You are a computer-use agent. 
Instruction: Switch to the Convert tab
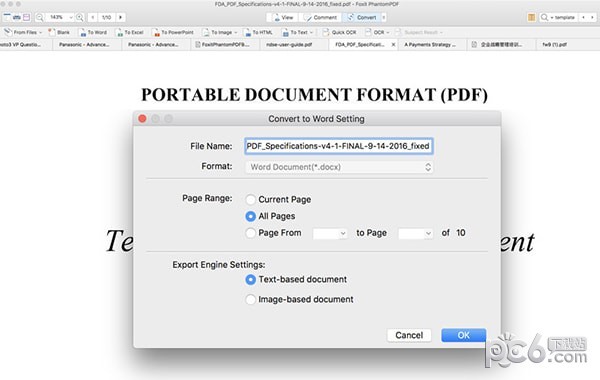362,17
